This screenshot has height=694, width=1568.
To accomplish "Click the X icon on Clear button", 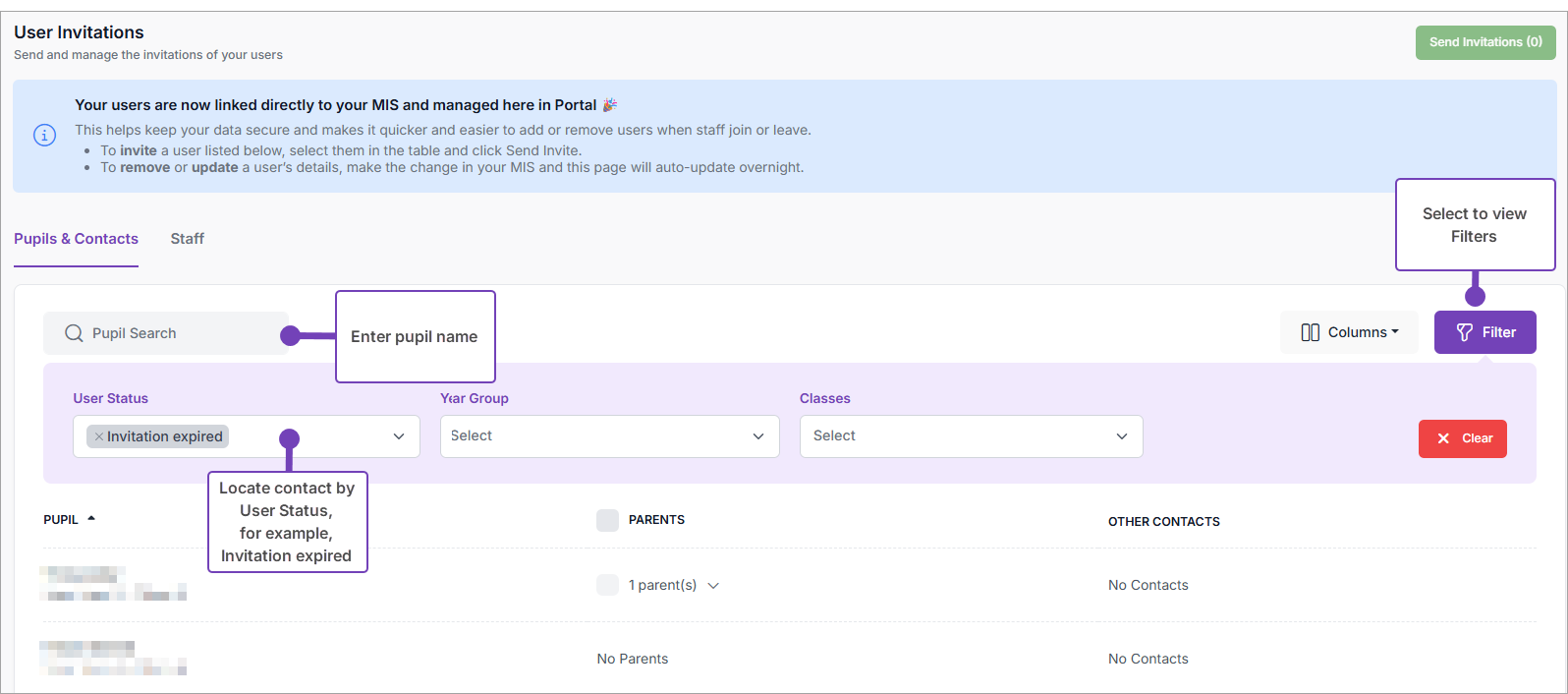I will 1443,438.
